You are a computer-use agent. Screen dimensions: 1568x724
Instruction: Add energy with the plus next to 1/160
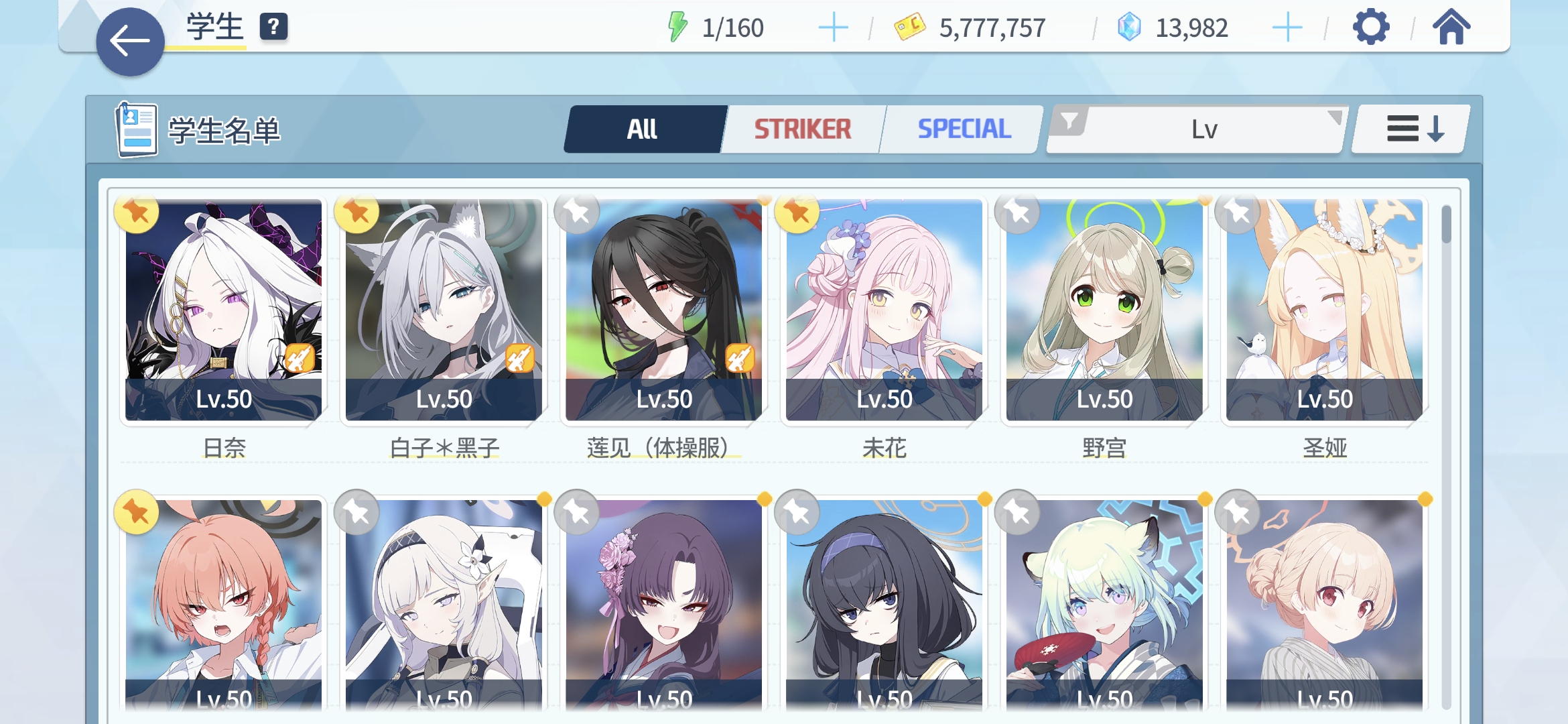coord(833,28)
